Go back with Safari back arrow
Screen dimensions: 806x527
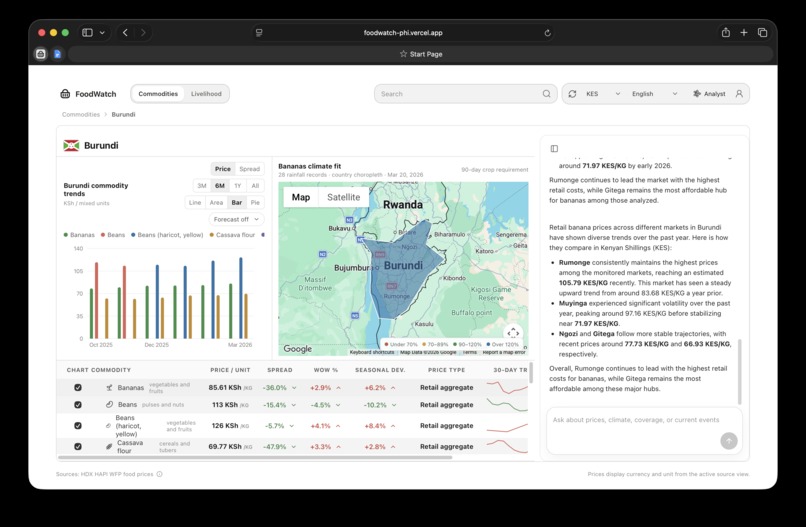point(125,32)
